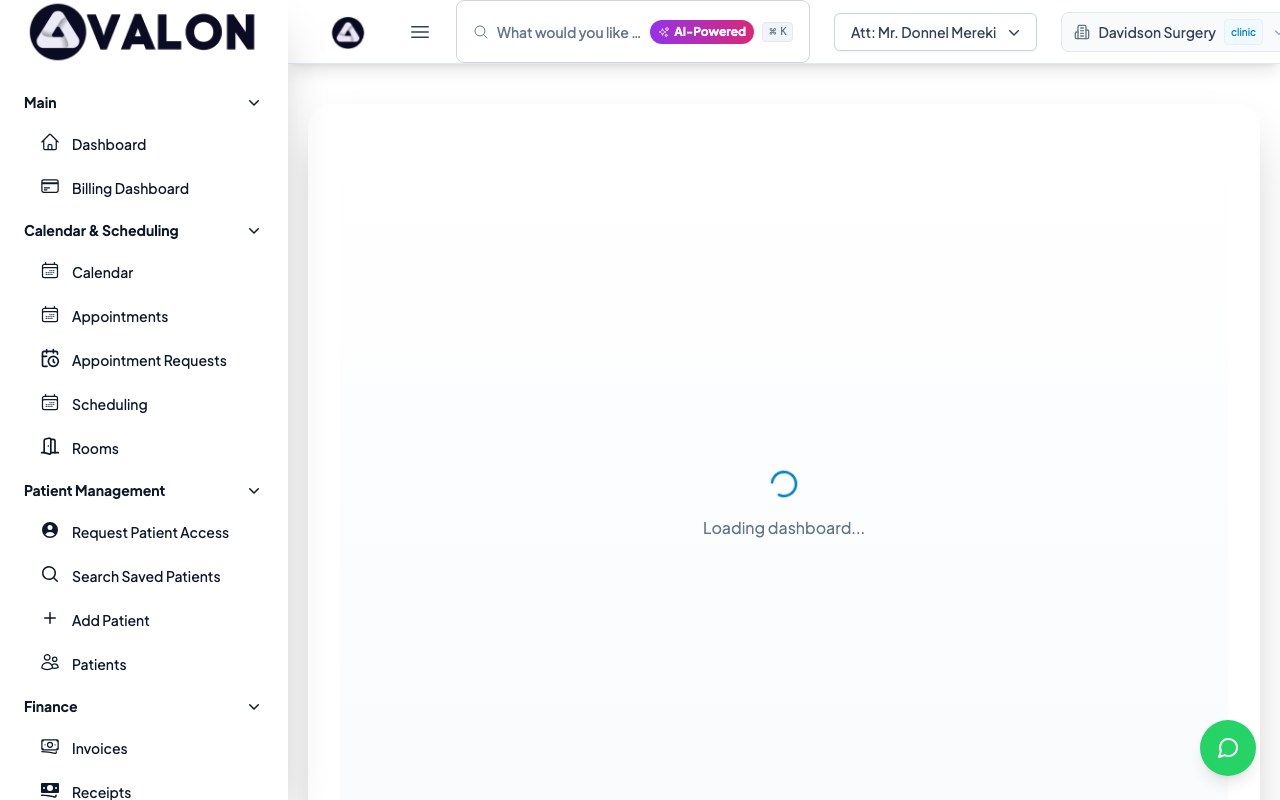Collapse the Finance section chevron
This screenshot has width=1280, height=800.
pyautogui.click(x=253, y=706)
